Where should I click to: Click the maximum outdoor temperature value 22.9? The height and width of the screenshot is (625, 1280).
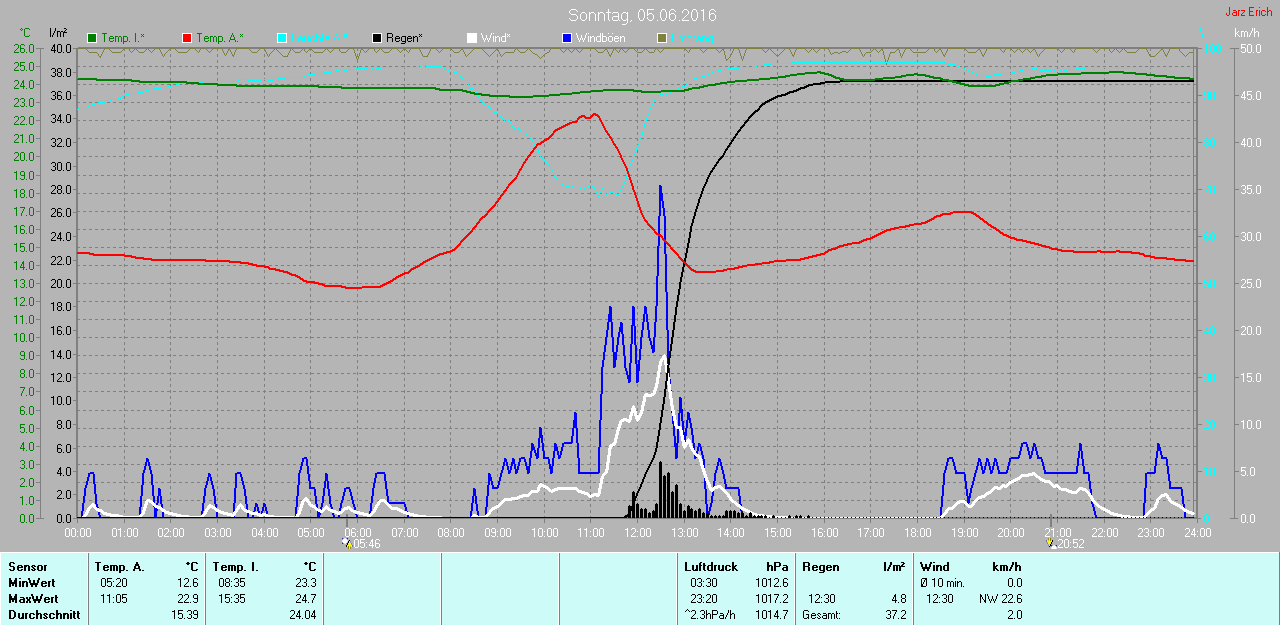point(188,599)
